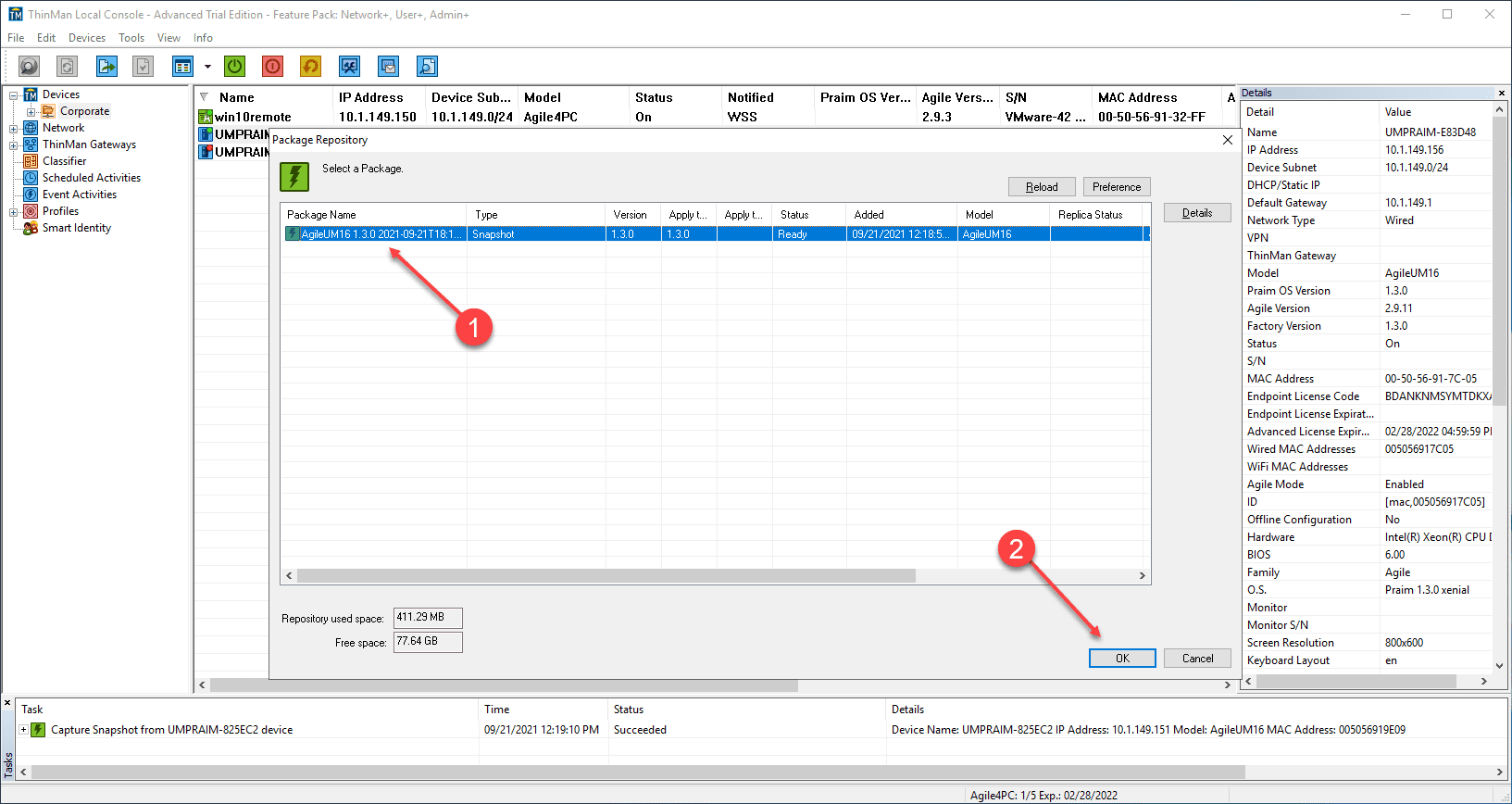1512x804 pixels.
Task: Click the red power-off toolbar icon
Action: pos(272,66)
